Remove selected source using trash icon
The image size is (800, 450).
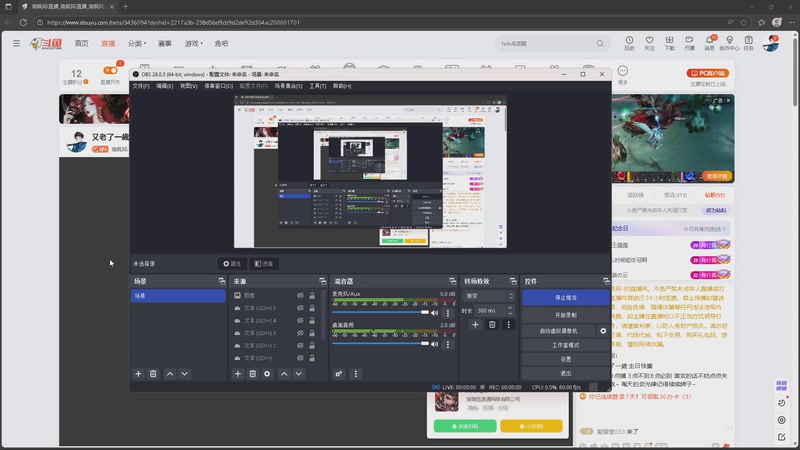[x=252, y=374]
